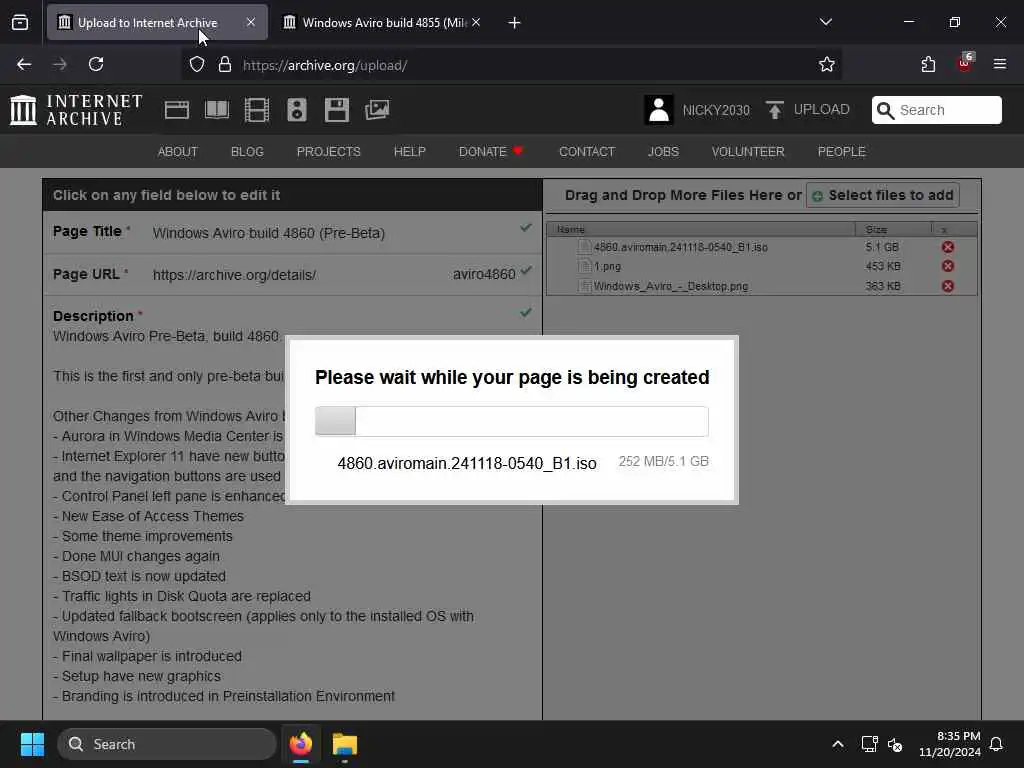Open the Video film strip icon
Viewport: 1024px width, 768px height.
[257, 110]
